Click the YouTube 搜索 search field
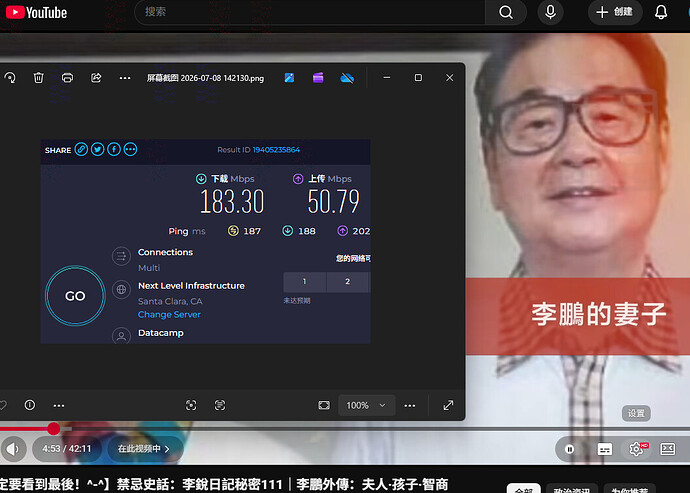The height and width of the screenshot is (493, 690). pyautogui.click(x=309, y=12)
